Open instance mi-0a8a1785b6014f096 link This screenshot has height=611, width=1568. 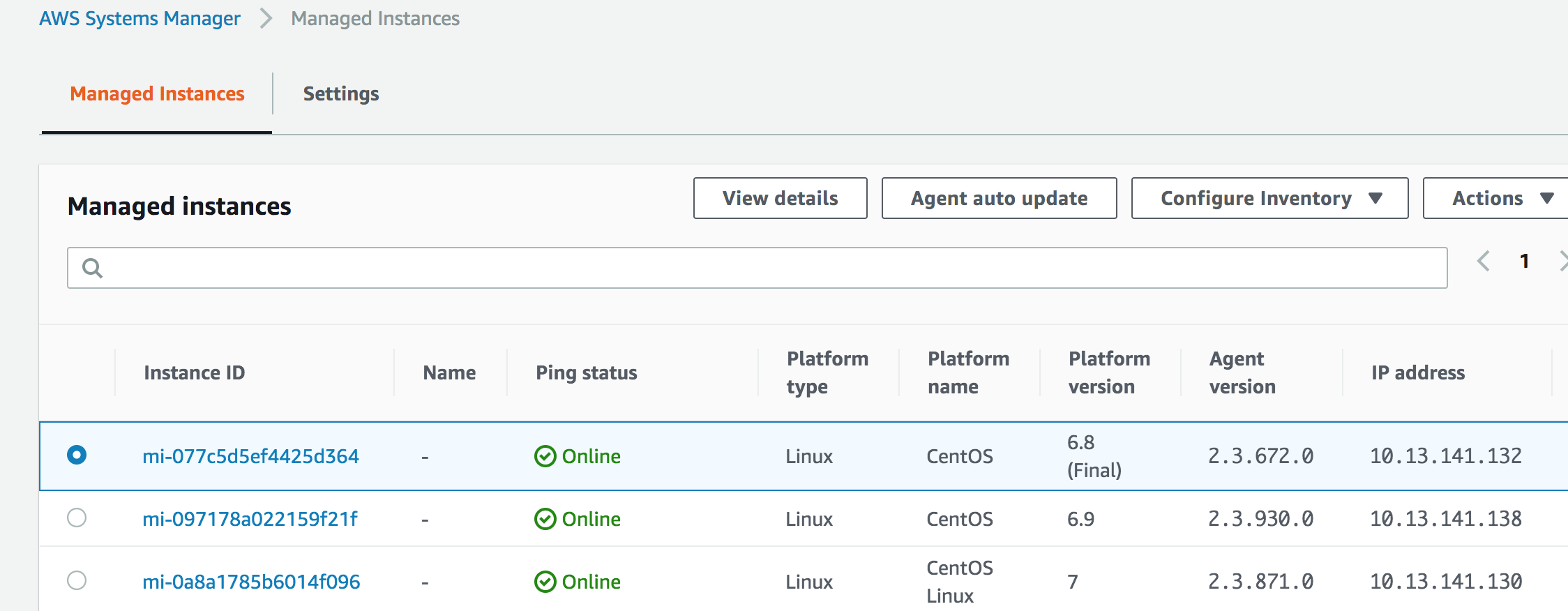coord(251,582)
